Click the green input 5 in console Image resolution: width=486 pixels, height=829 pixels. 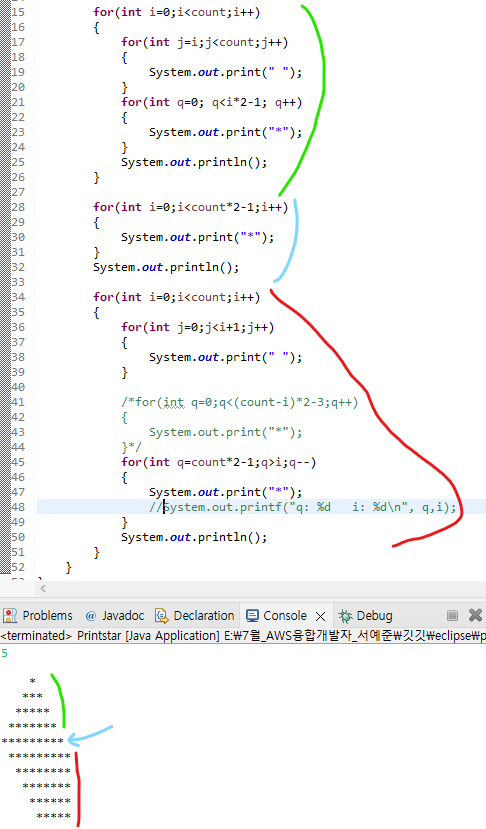click(x=5, y=653)
